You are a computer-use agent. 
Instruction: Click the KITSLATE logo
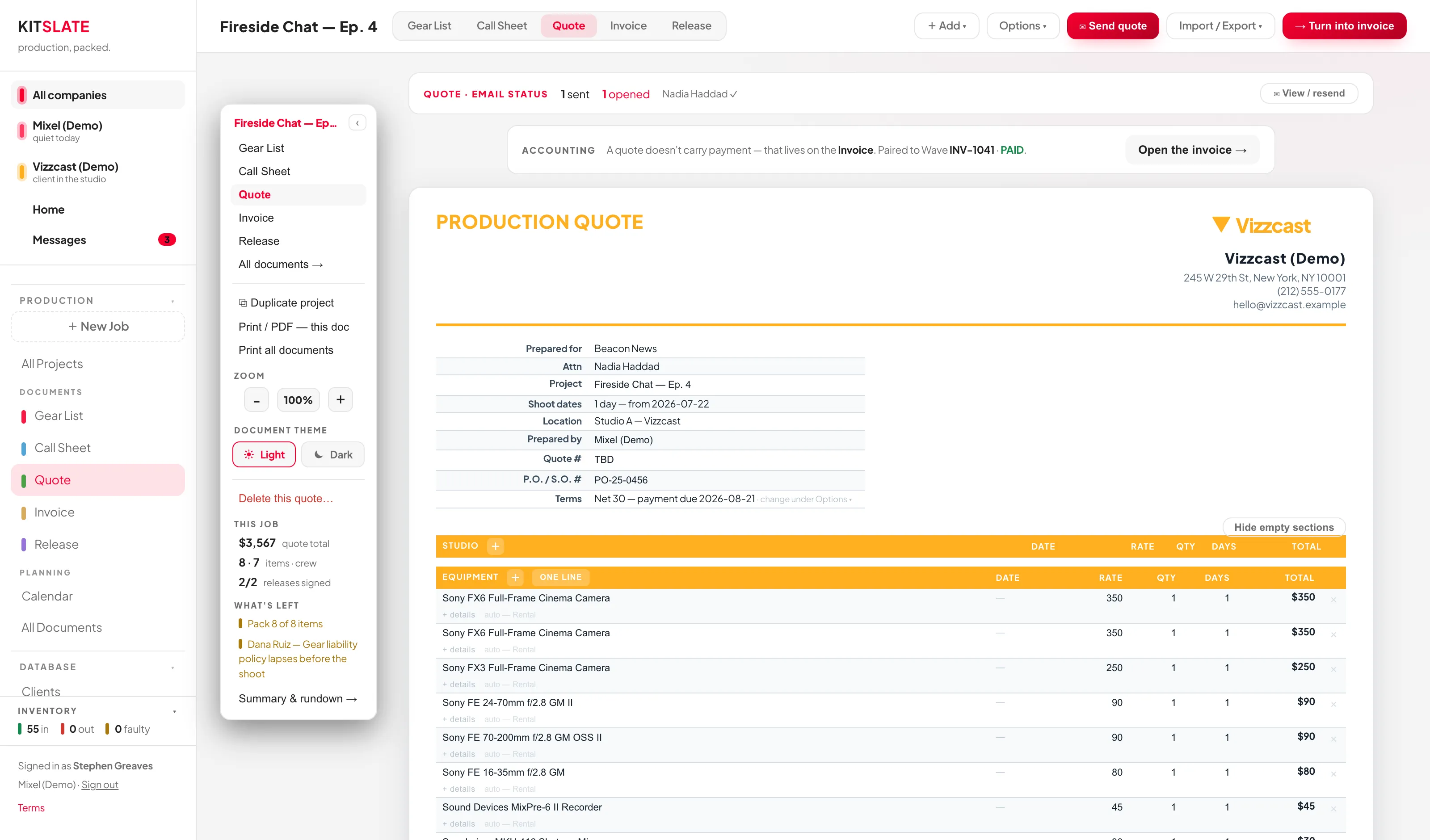[x=54, y=27]
